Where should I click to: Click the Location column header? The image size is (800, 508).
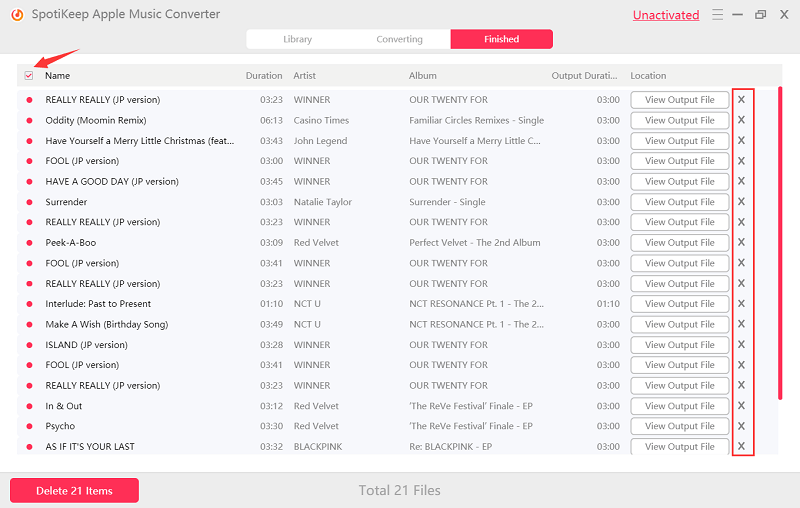point(648,75)
